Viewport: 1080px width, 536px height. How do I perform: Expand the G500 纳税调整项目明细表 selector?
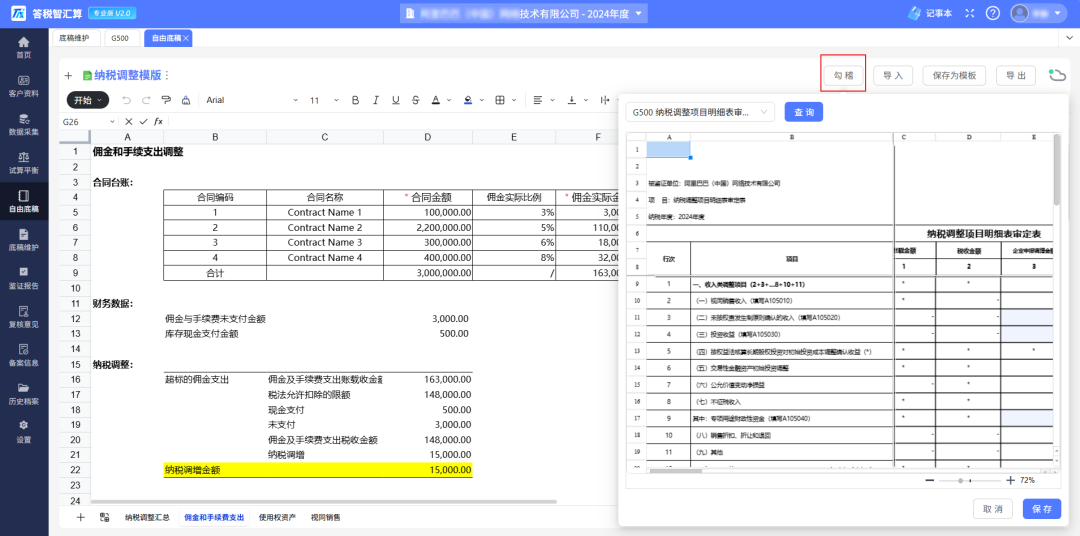point(700,113)
